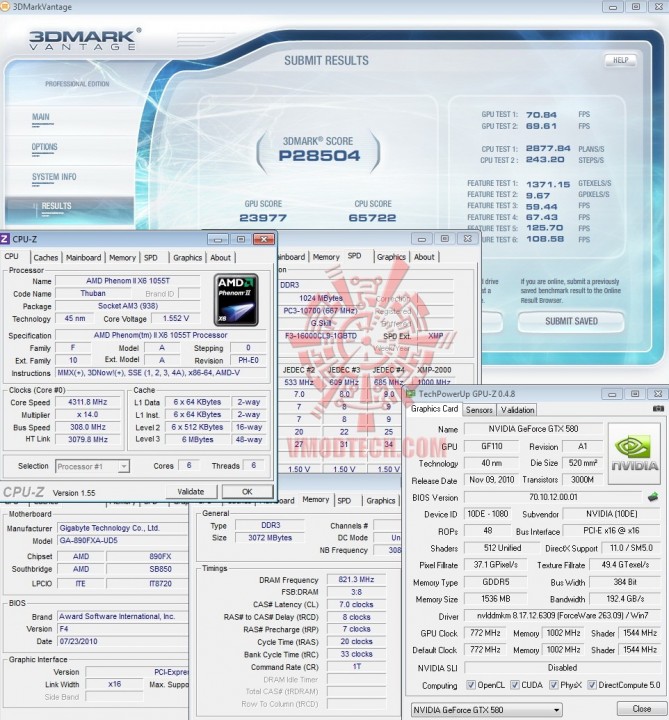Toggle the DirectCompute 5.0 checkbox
The width and height of the screenshot is (669, 720).
click(592, 685)
